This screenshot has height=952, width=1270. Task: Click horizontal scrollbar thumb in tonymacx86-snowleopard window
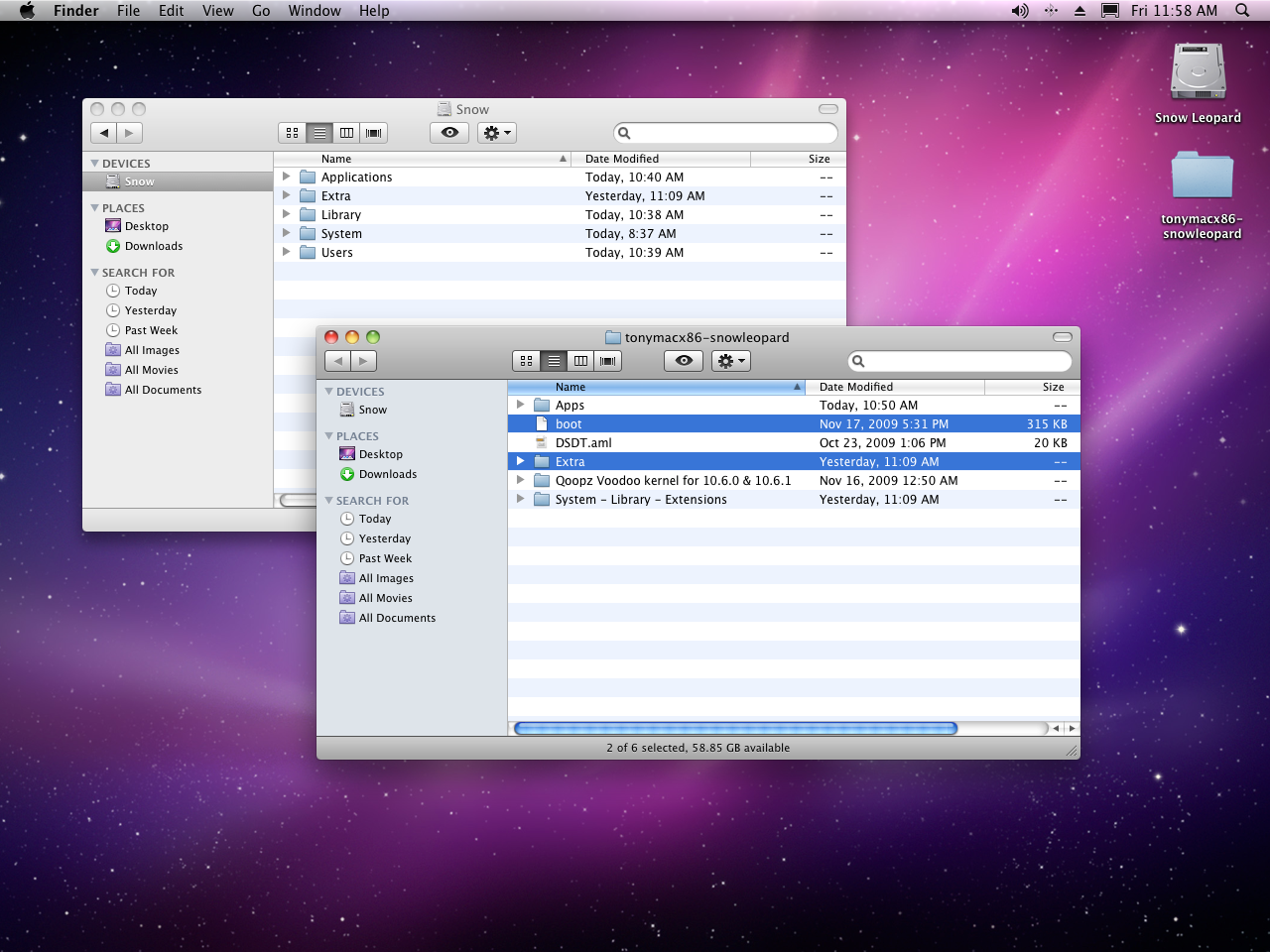point(735,728)
